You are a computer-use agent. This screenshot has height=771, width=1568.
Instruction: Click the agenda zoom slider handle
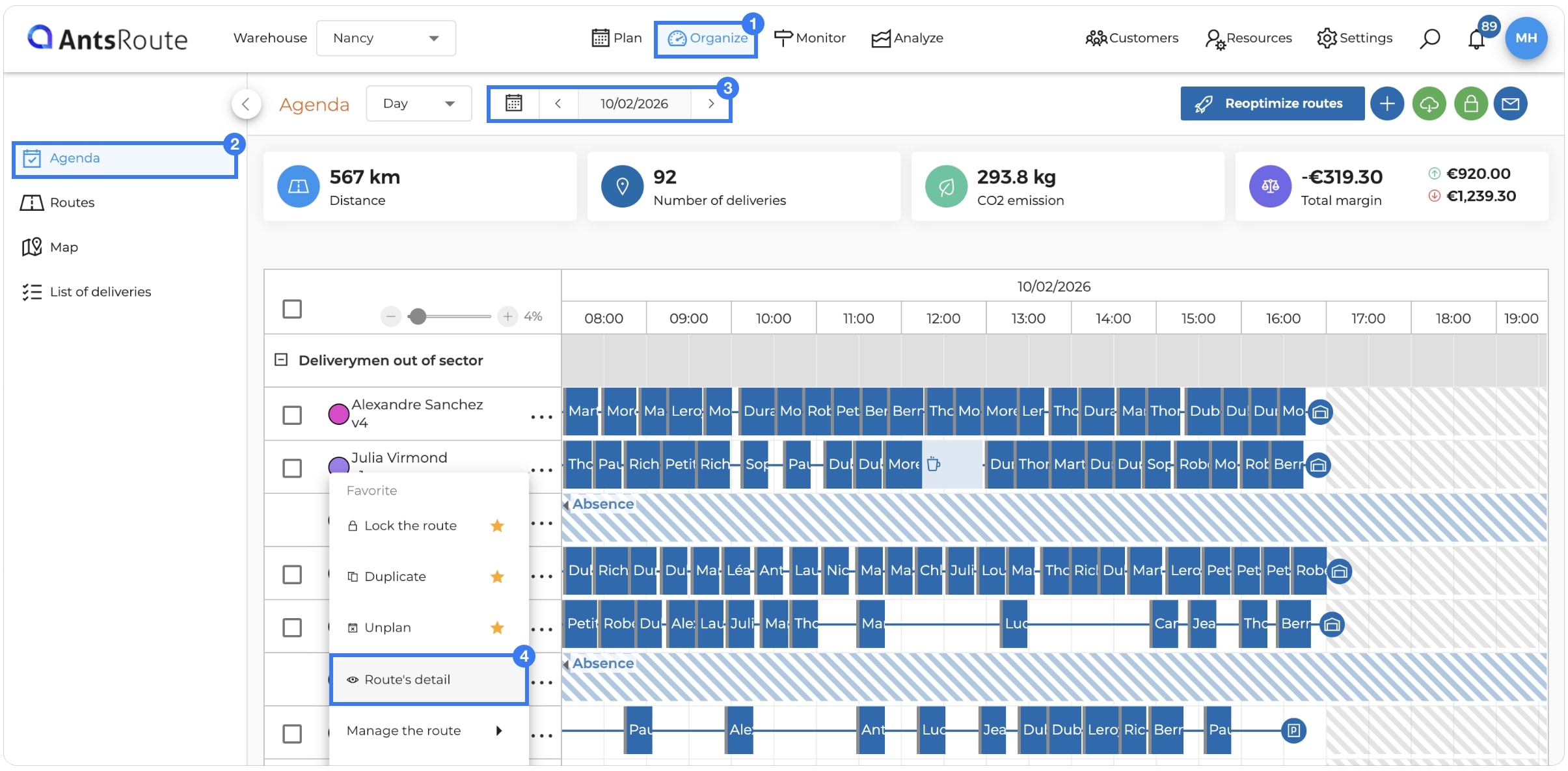[418, 316]
